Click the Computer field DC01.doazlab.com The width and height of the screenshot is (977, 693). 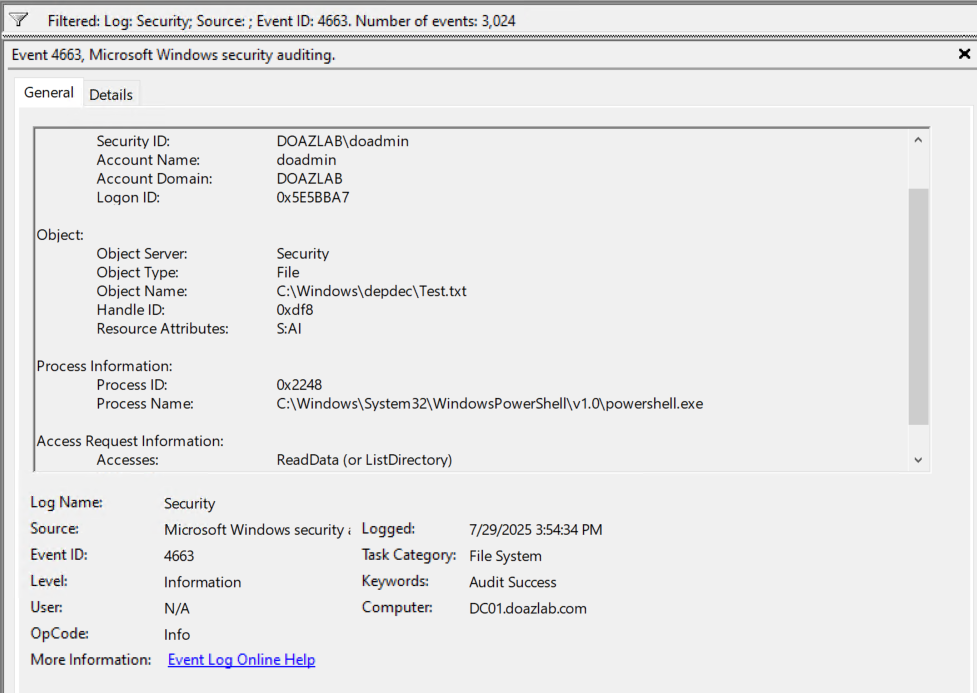point(527,608)
